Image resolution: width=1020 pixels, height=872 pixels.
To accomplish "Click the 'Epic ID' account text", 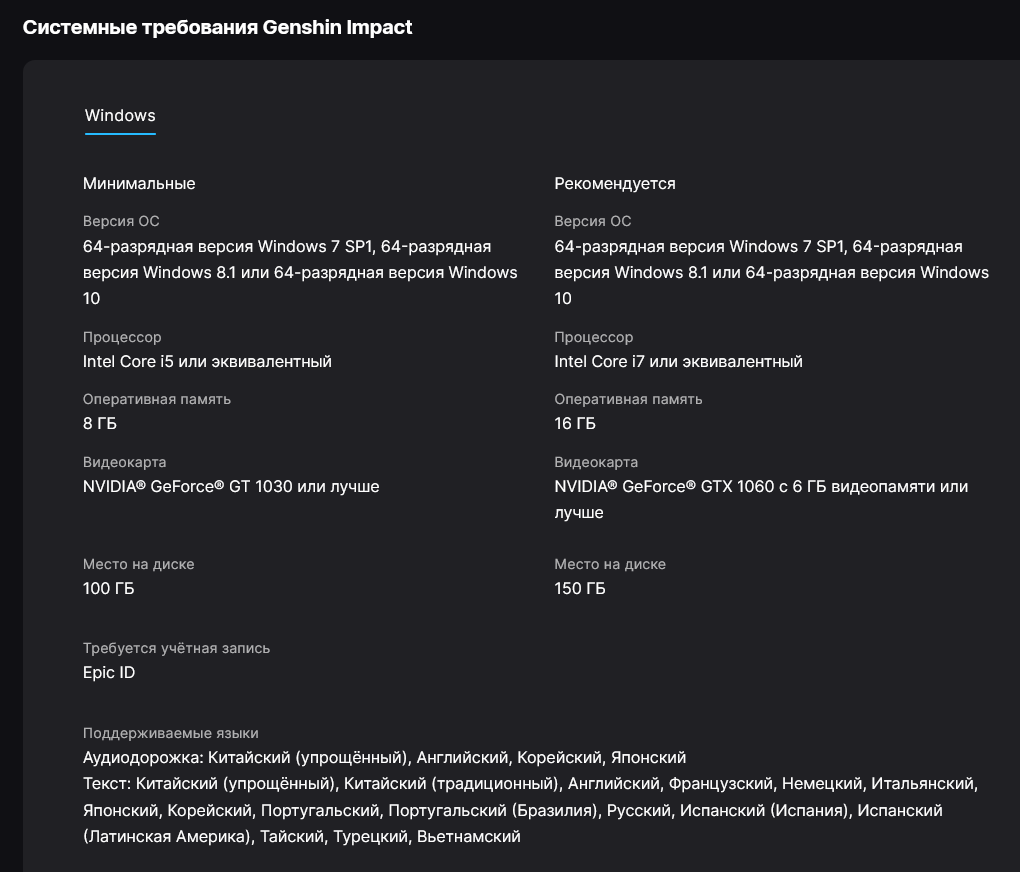I will [109, 672].
